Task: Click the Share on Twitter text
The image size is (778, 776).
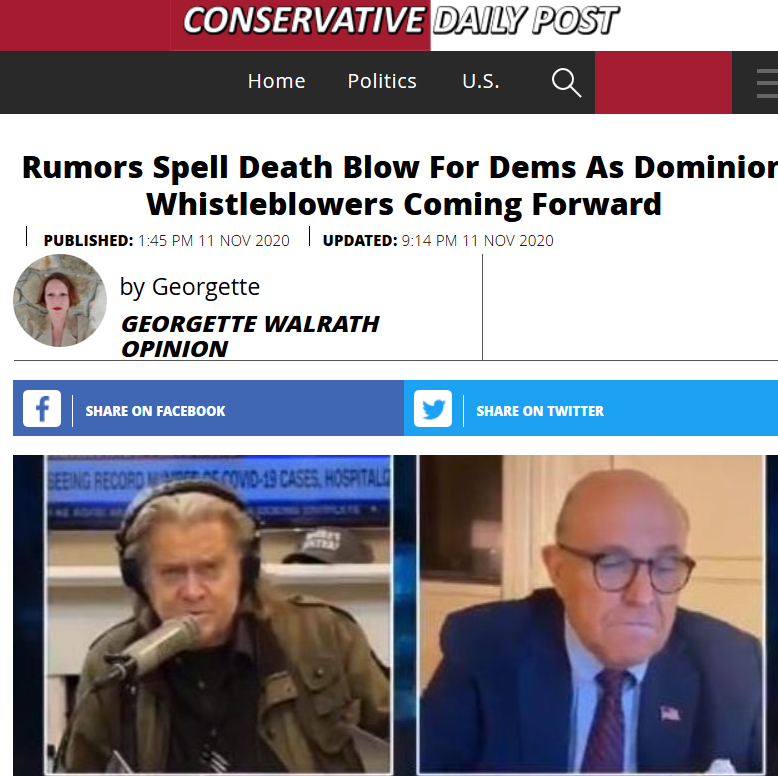Action: (x=540, y=411)
